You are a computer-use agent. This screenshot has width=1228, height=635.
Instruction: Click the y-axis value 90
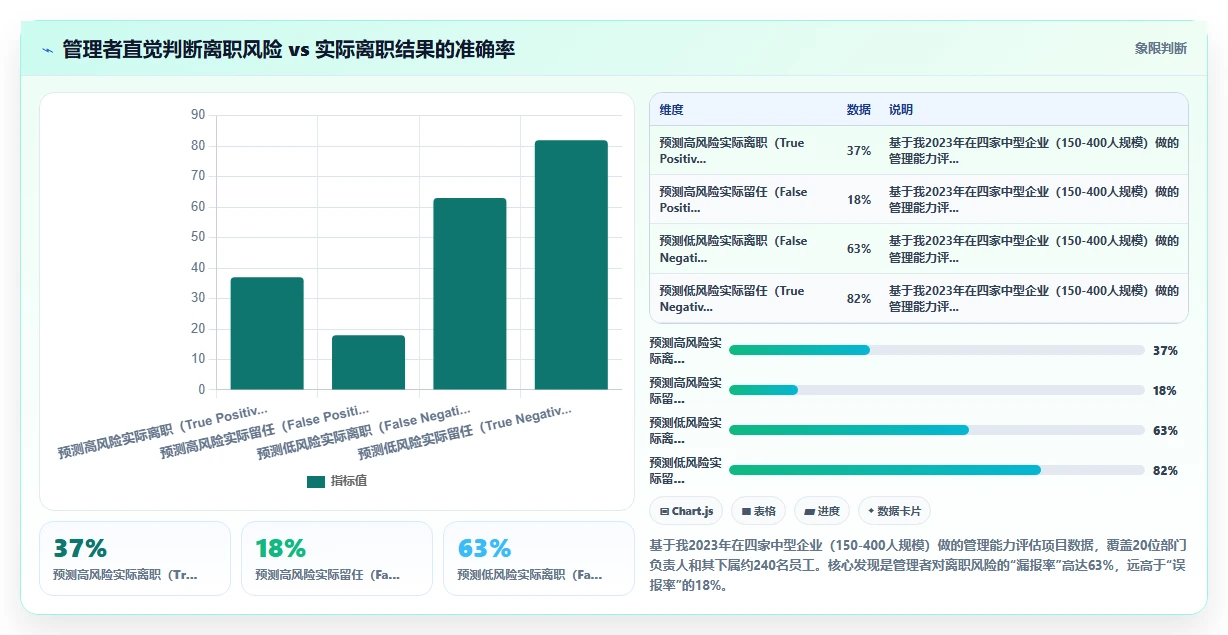click(197, 115)
